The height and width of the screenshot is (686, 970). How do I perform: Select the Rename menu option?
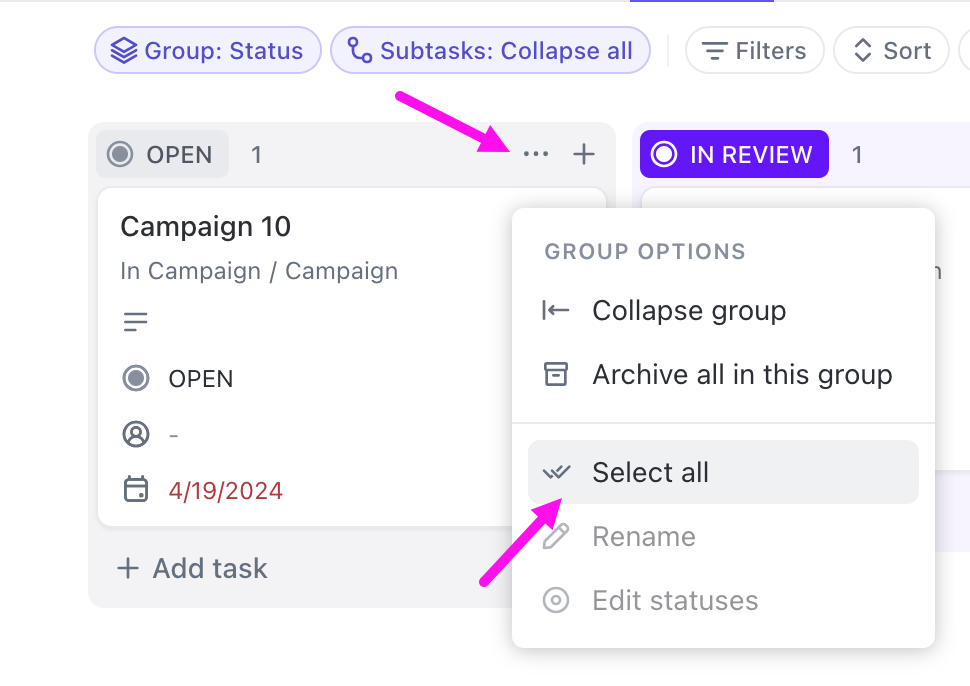click(643, 536)
